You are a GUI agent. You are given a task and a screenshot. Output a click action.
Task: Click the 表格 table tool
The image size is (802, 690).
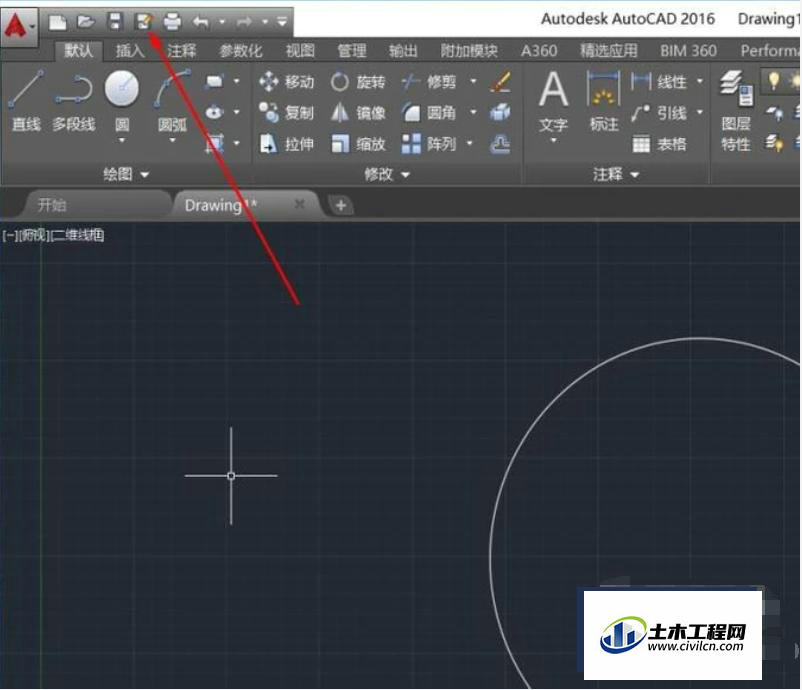tap(659, 144)
